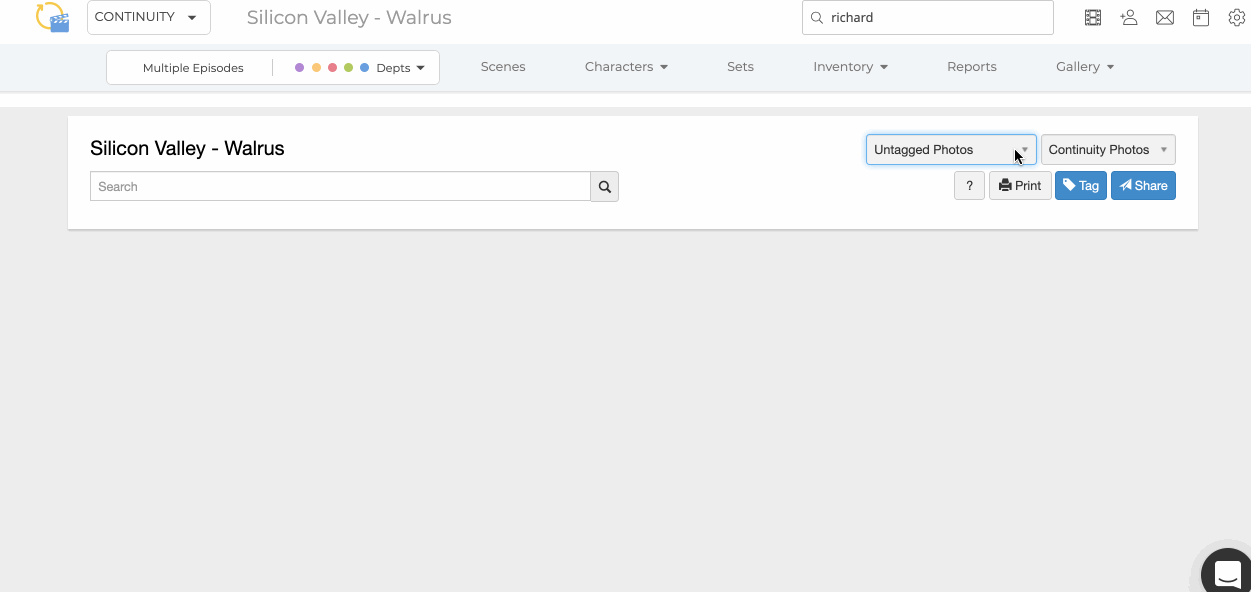Screen dimensions: 1251x592
Task: Open the chat bubble widget
Action: tap(1227, 573)
